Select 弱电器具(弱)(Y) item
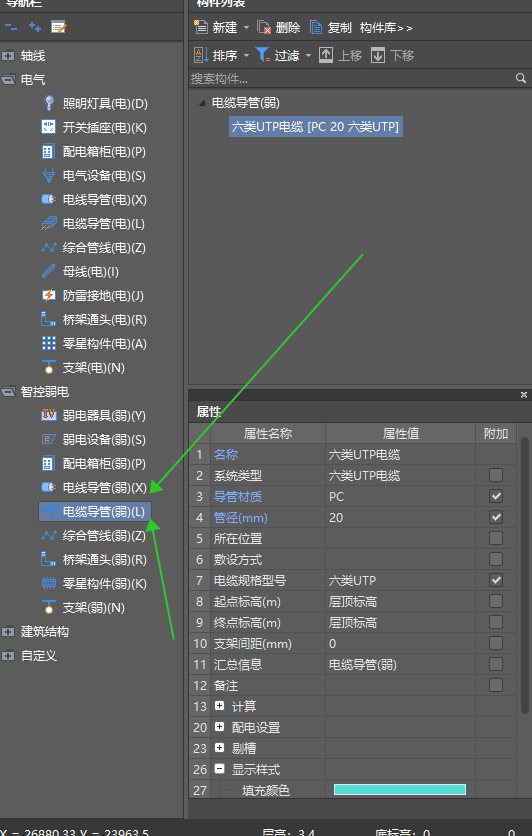532x836 pixels. coord(94,415)
